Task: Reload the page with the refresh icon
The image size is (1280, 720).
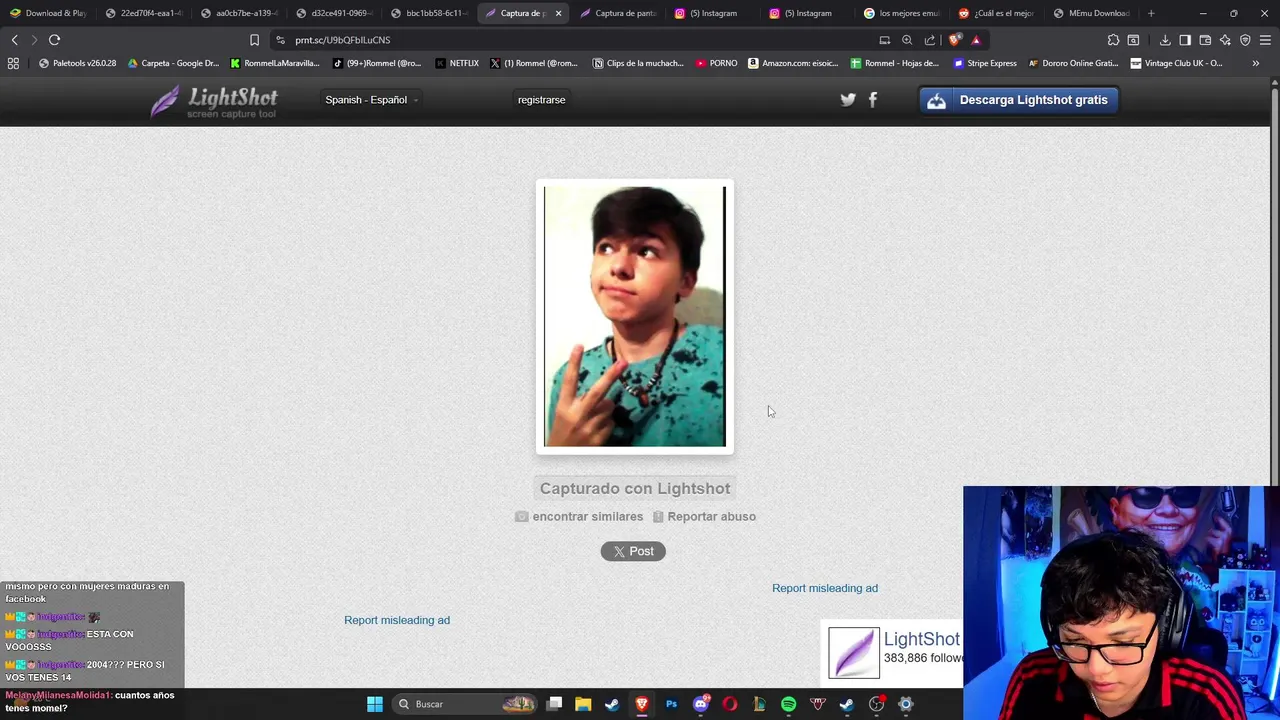Action: point(54,40)
